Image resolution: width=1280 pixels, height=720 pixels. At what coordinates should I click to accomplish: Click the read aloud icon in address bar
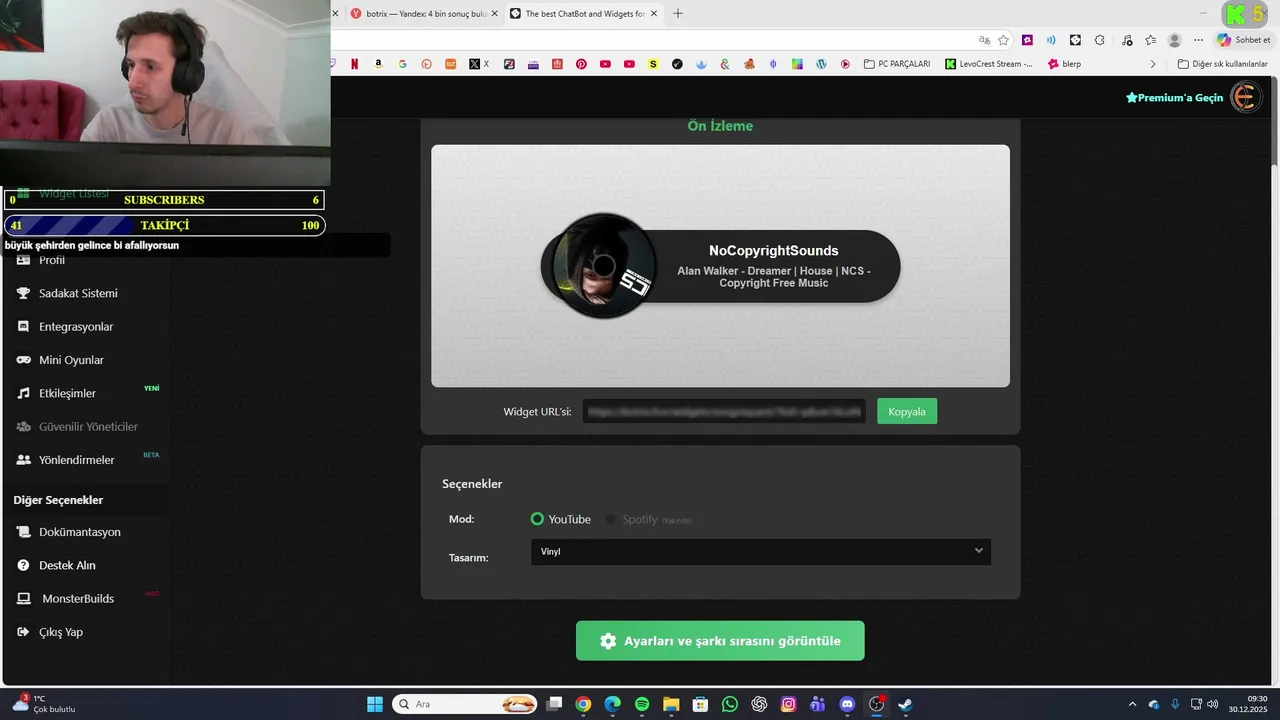1051,40
